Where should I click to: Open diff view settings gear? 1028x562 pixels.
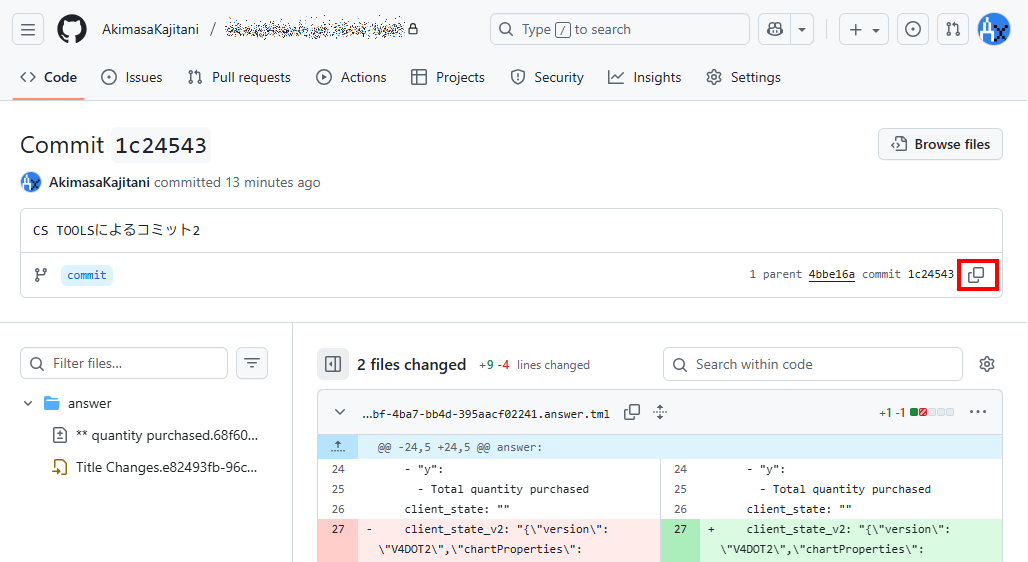pyautogui.click(x=987, y=364)
